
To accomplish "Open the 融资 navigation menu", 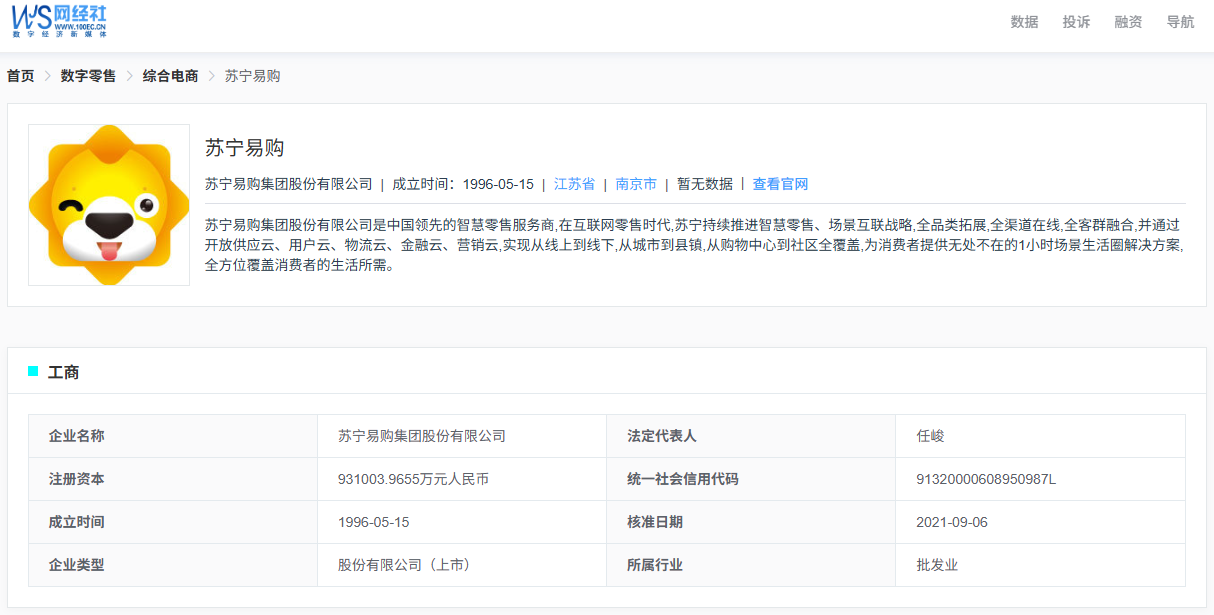I will (1128, 22).
